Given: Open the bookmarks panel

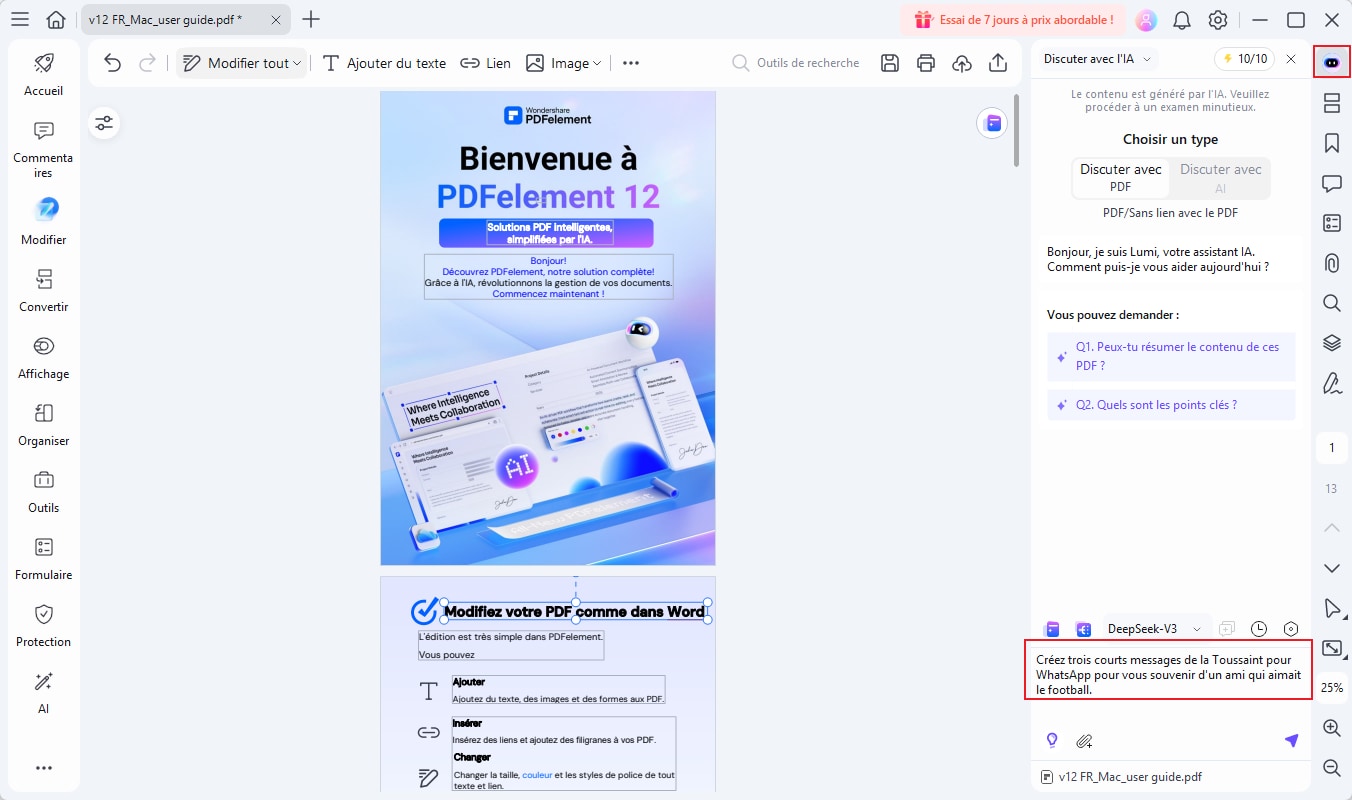Looking at the screenshot, I should (x=1331, y=143).
